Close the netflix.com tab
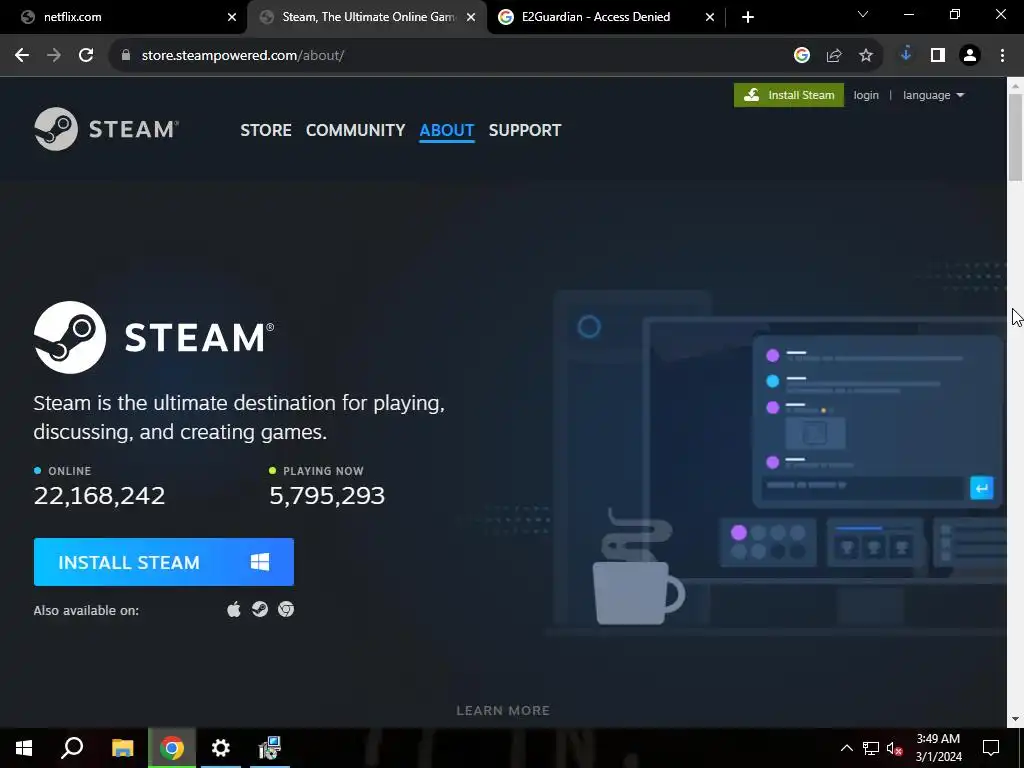 coord(232,18)
